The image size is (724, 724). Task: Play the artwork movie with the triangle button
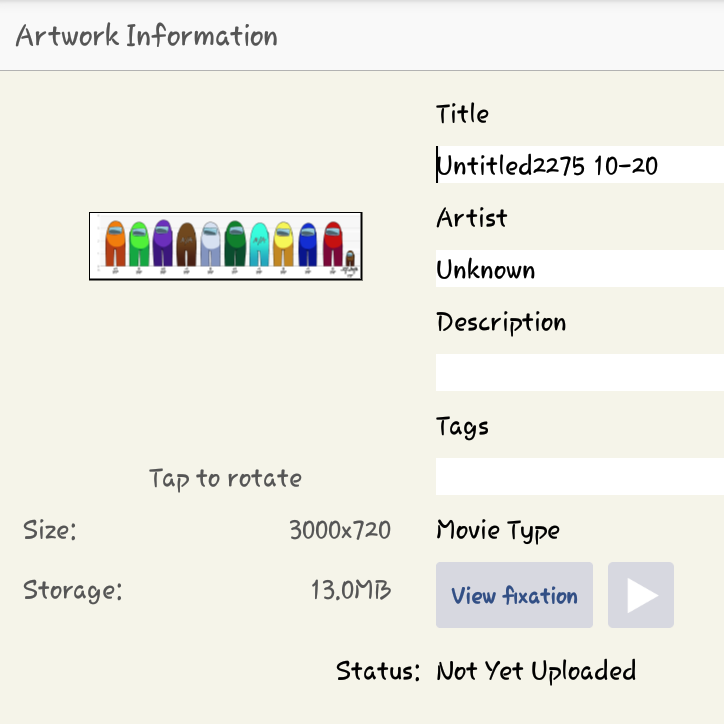[641, 595]
